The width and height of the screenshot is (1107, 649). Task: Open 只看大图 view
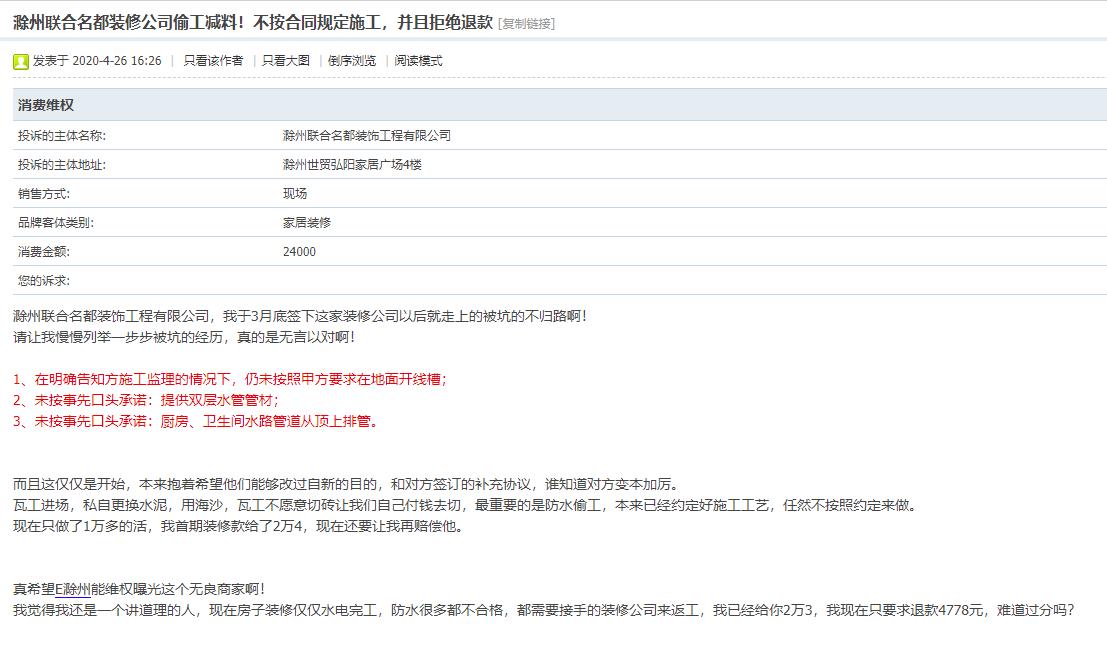[x=286, y=61]
